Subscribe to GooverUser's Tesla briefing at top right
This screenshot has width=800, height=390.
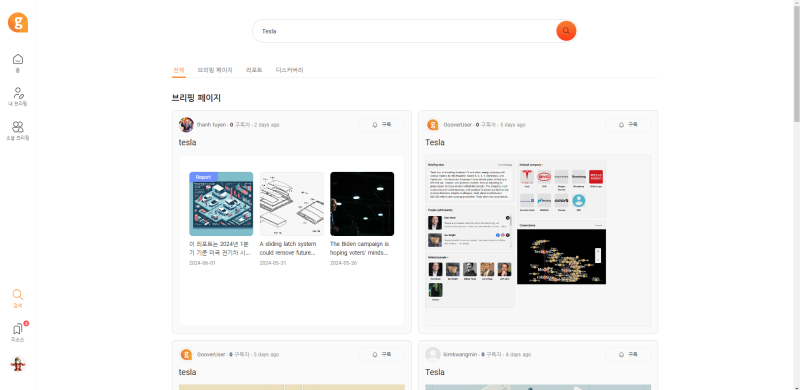628,125
